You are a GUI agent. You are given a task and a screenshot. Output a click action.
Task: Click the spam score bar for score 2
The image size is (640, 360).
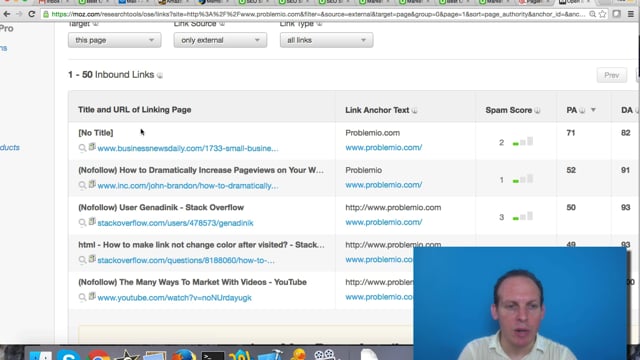click(523, 142)
